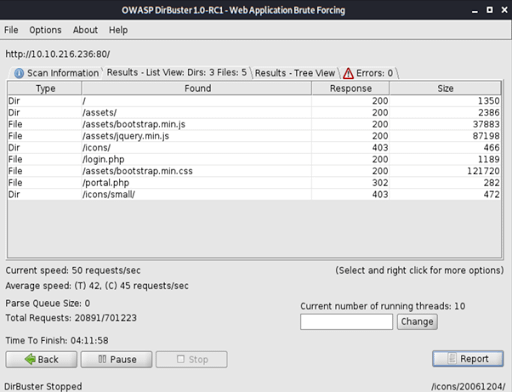512x392 pixels.
Task: Select /assets/bootstrap.min.js file row
Action: 254,124
